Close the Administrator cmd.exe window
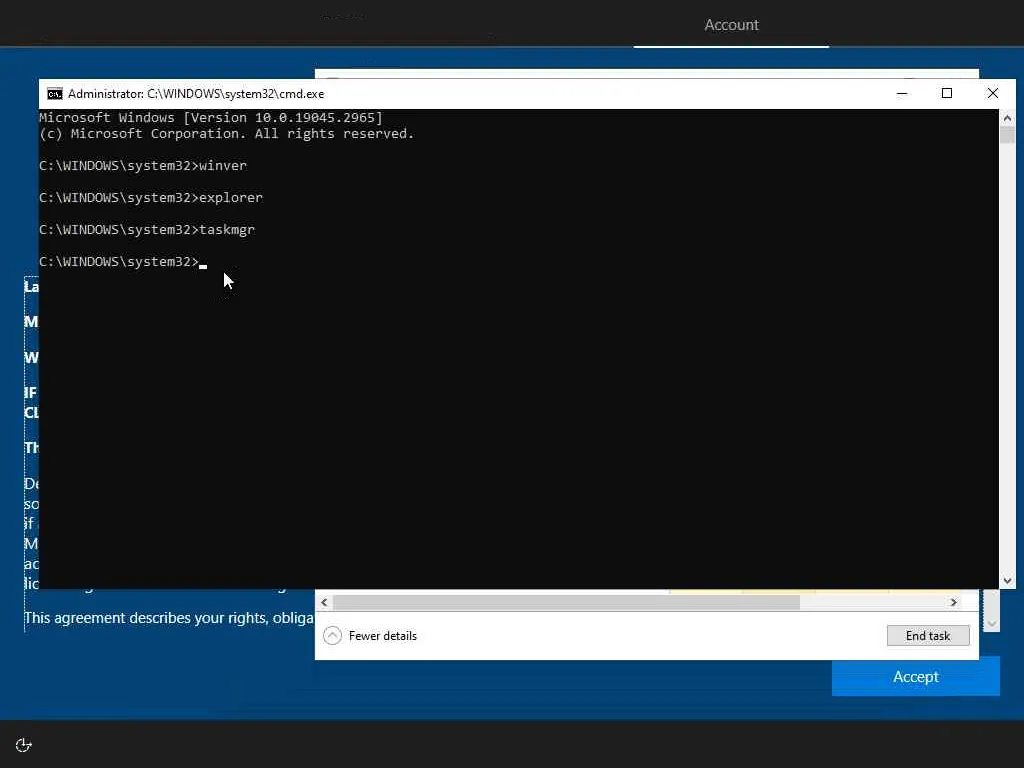 992,93
